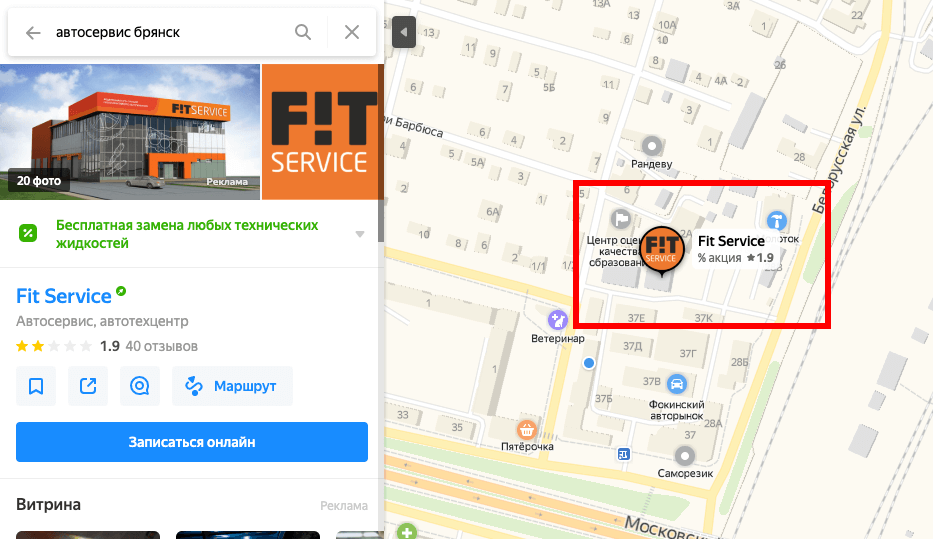Build a route with Маршрут button
Image resolution: width=933 pixels, height=539 pixels.
(x=232, y=386)
